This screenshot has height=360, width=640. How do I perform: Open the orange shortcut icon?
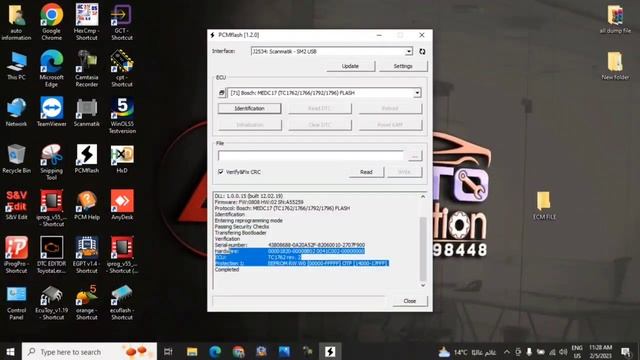pos(87,303)
